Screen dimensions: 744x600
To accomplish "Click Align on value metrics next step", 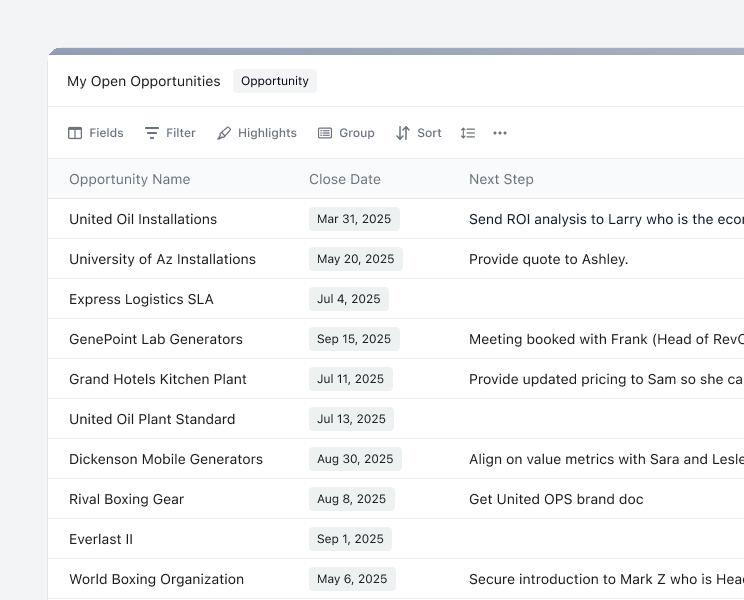I will (x=606, y=459).
